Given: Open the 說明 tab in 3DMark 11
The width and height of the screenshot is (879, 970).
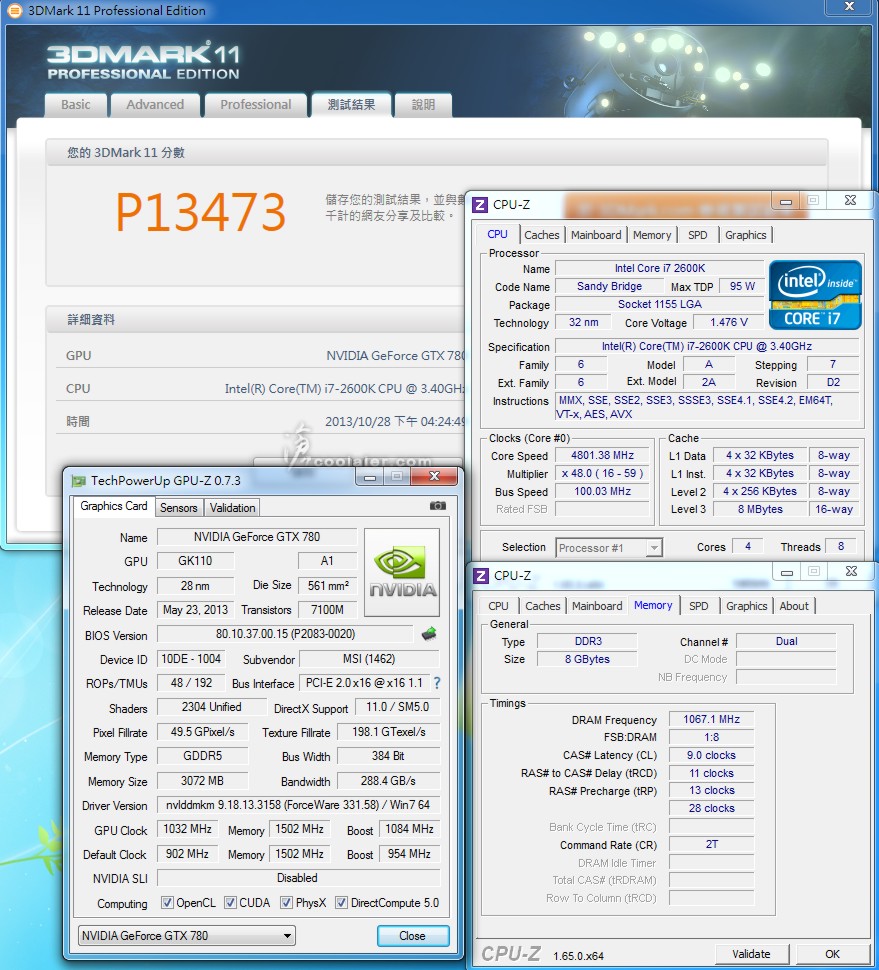Looking at the screenshot, I should (423, 105).
